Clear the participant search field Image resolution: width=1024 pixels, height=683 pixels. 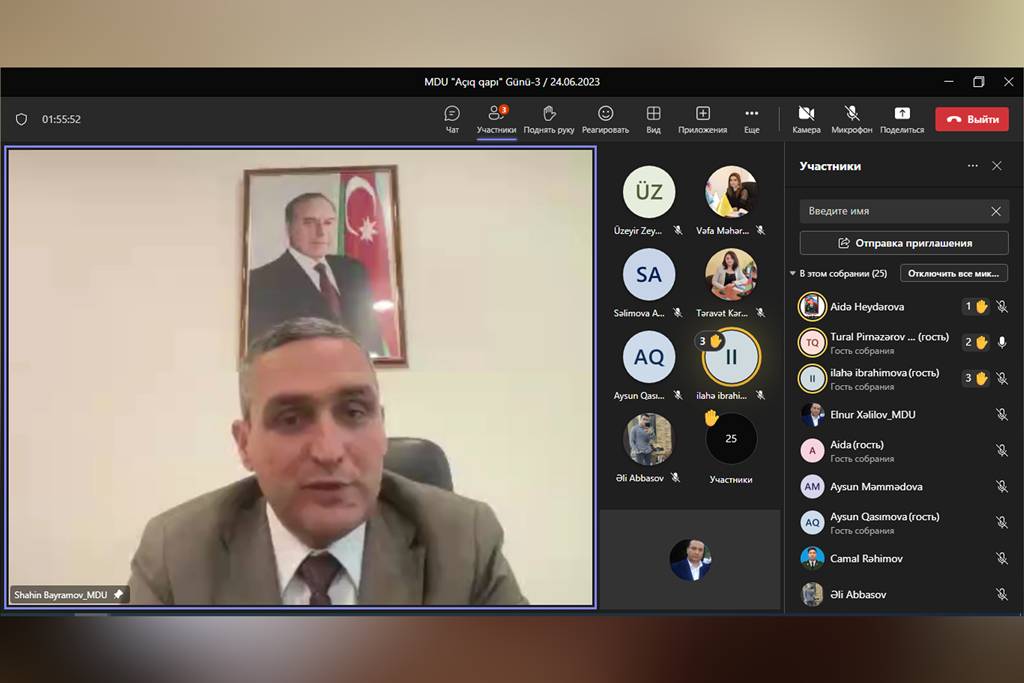coord(996,211)
